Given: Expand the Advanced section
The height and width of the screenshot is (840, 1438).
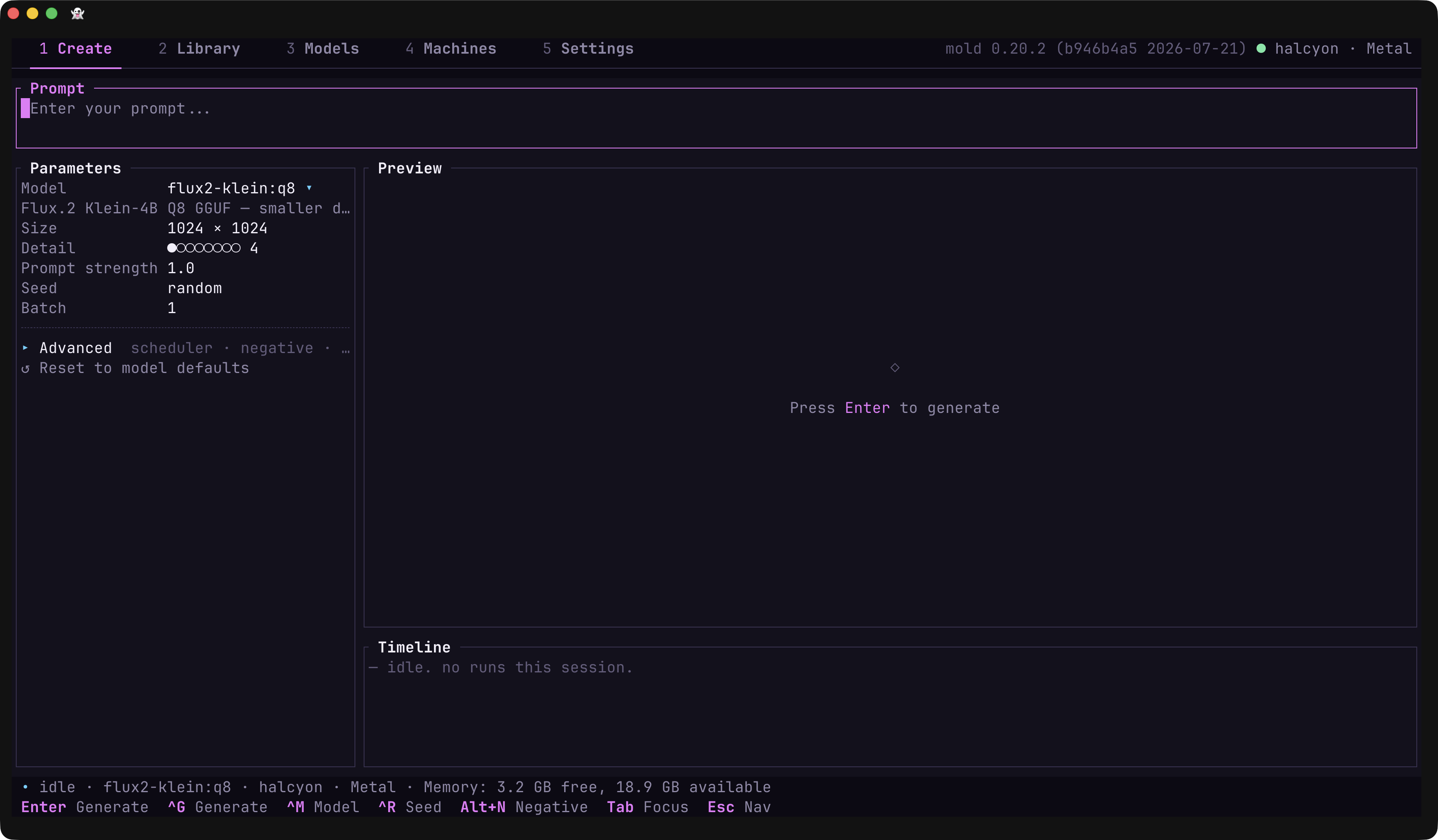Looking at the screenshot, I should [186, 348].
